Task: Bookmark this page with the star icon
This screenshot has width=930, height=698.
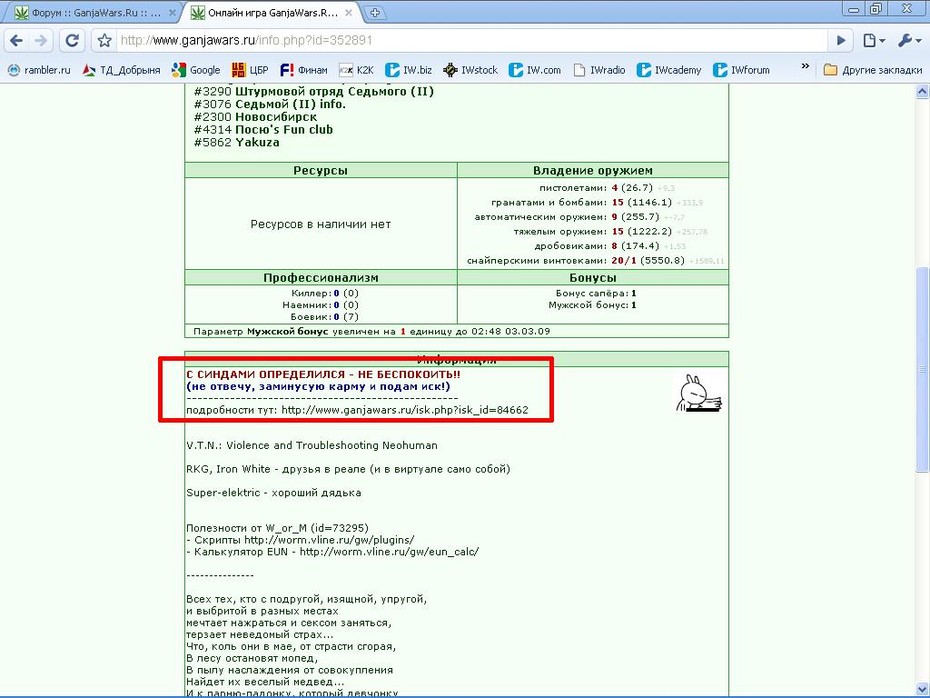Action: 104,40
